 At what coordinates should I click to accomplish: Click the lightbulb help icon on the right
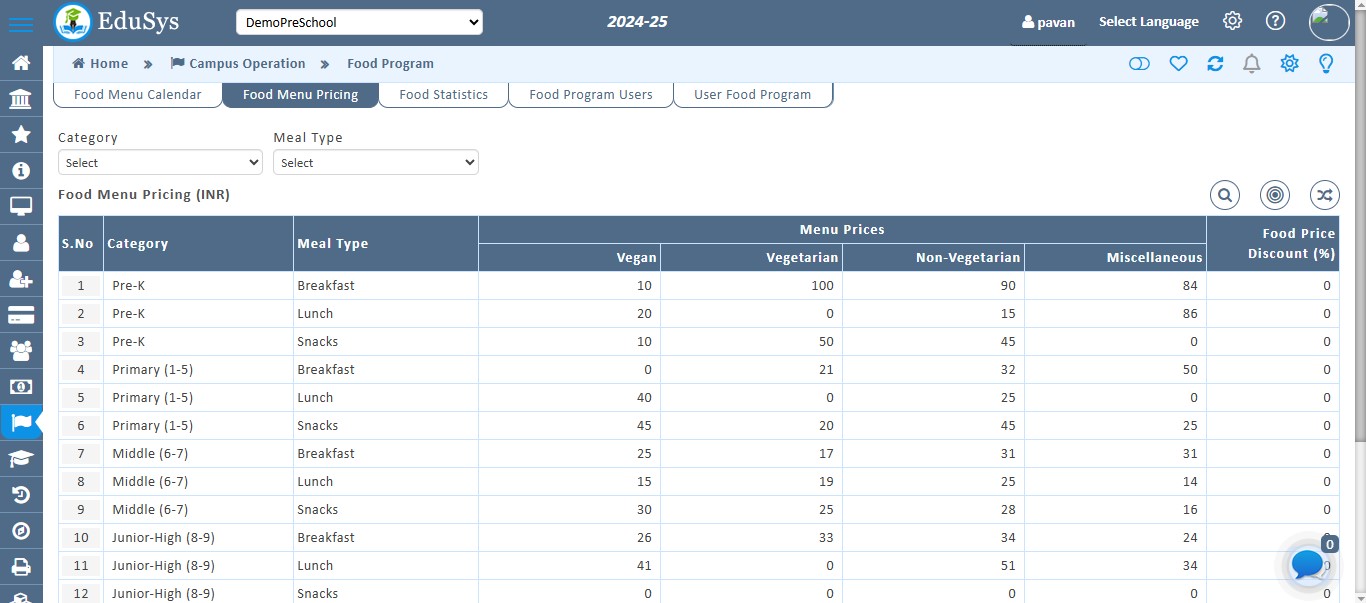coord(1326,63)
